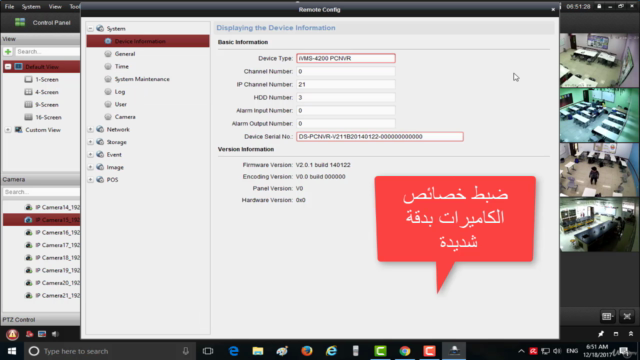Click the HDD Number field
This screenshot has height=360, width=640.
coord(346,98)
